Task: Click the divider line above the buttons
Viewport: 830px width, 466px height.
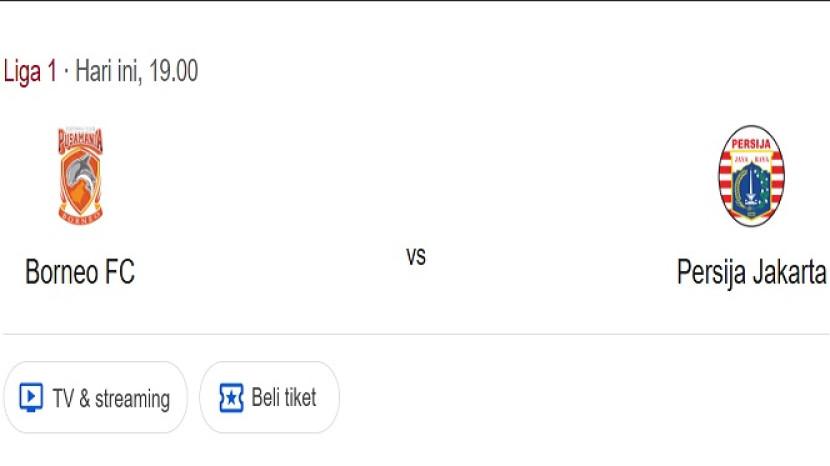Action: point(415,334)
